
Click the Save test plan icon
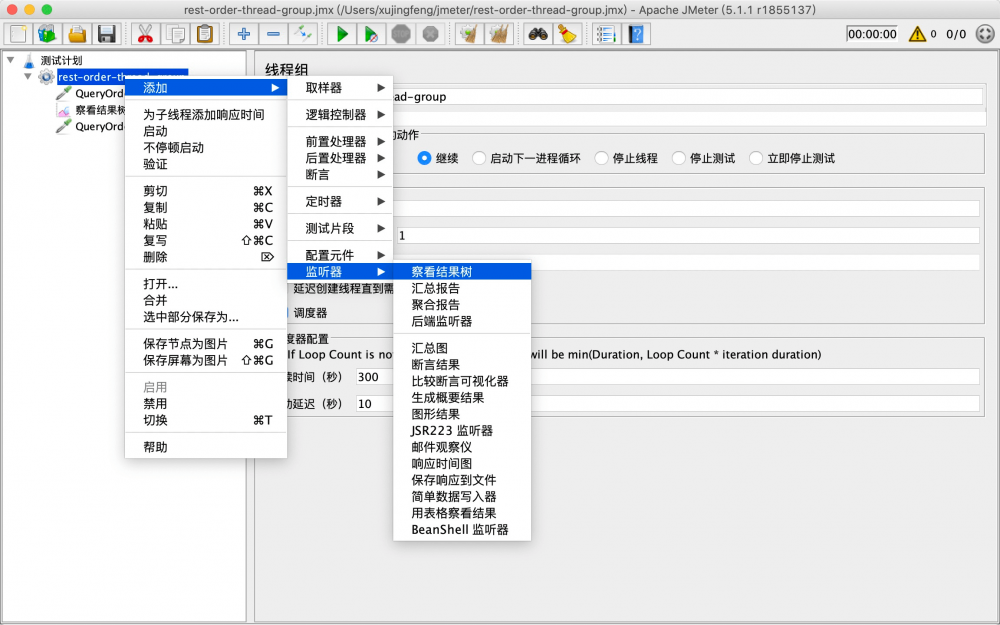click(105, 33)
